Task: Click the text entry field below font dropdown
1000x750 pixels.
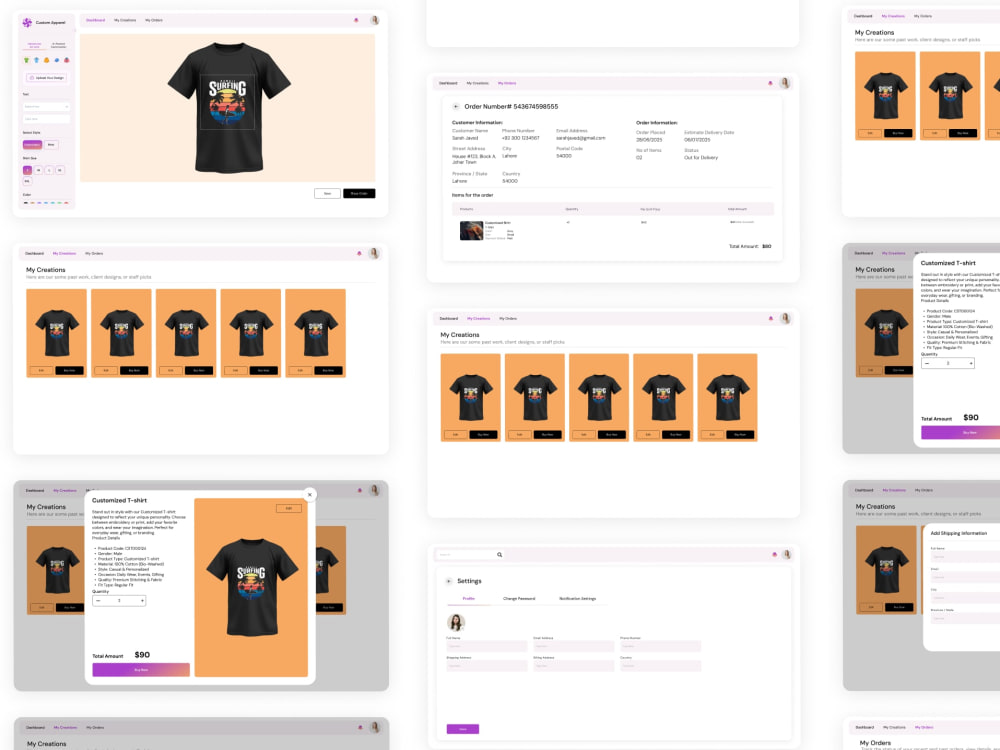Action: tap(47, 119)
